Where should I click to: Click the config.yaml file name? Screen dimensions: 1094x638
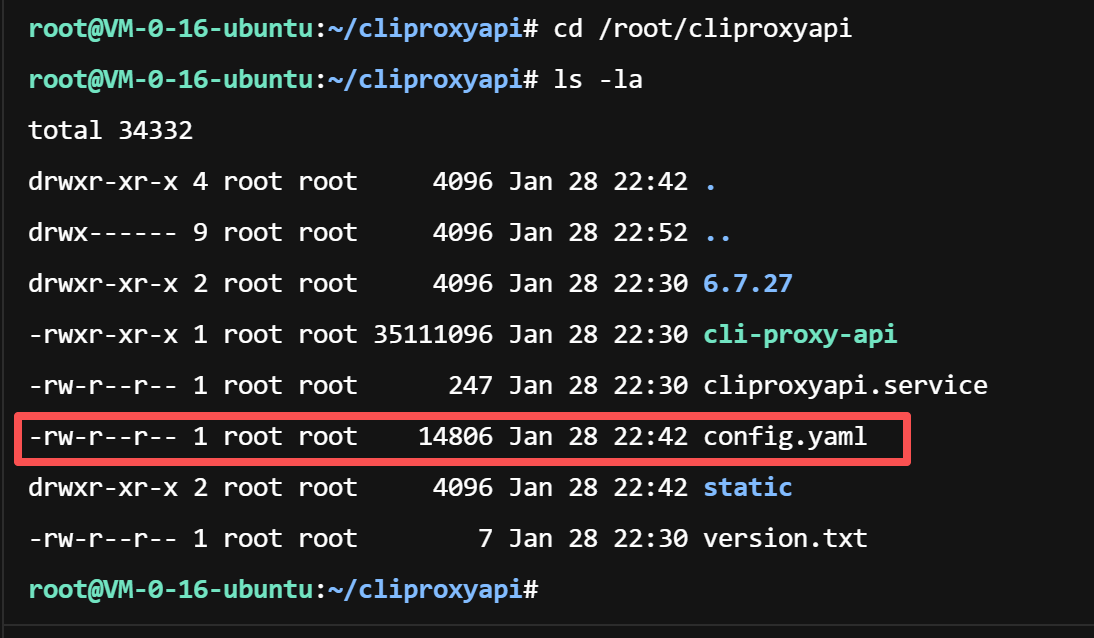click(x=785, y=437)
